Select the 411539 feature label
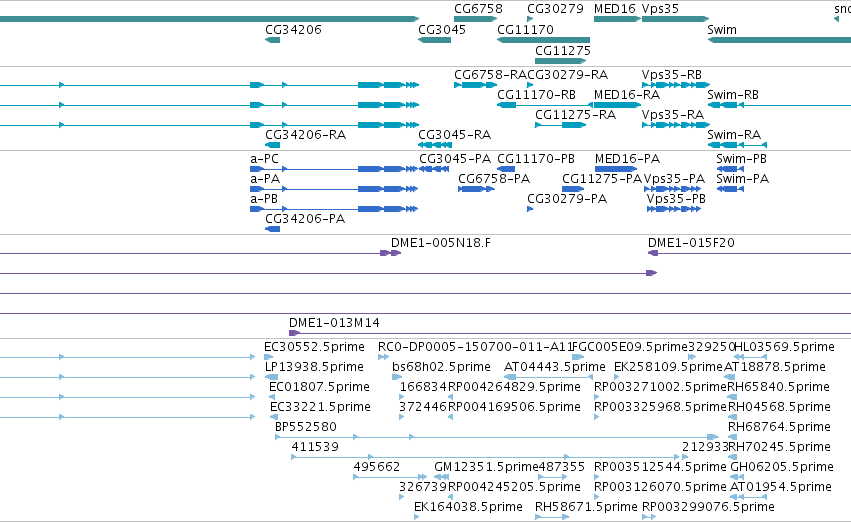851x522 pixels. click(x=315, y=448)
